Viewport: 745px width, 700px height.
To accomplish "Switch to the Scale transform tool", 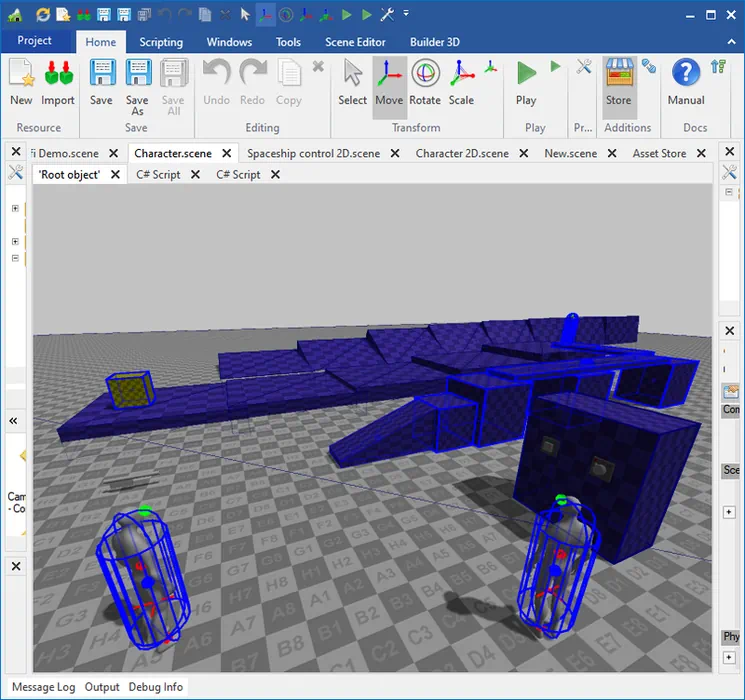I will [461, 82].
